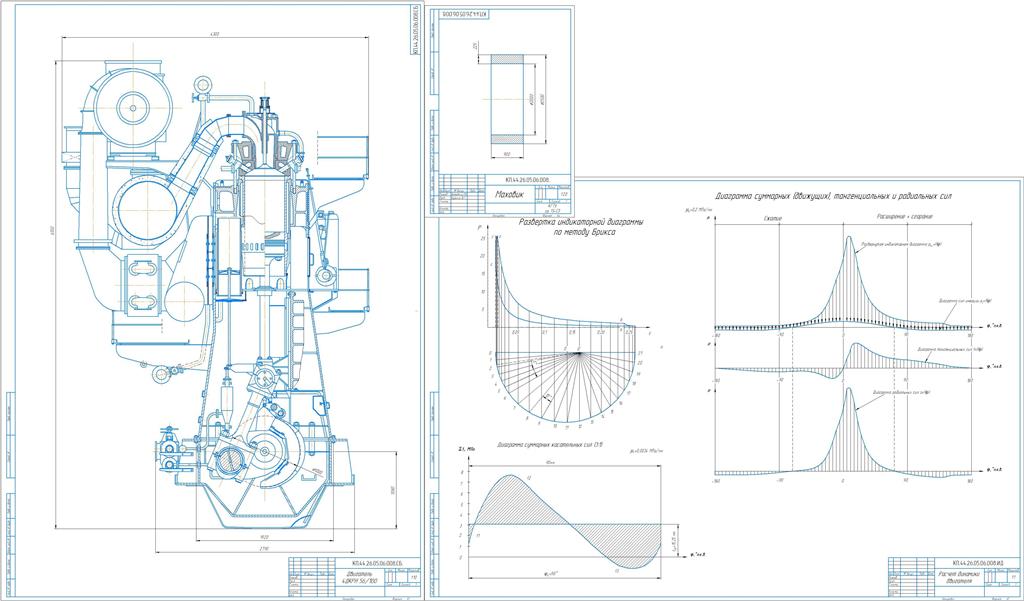Select the tall peak of the top driving-forces curve

pyautogui.click(x=849, y=281)
